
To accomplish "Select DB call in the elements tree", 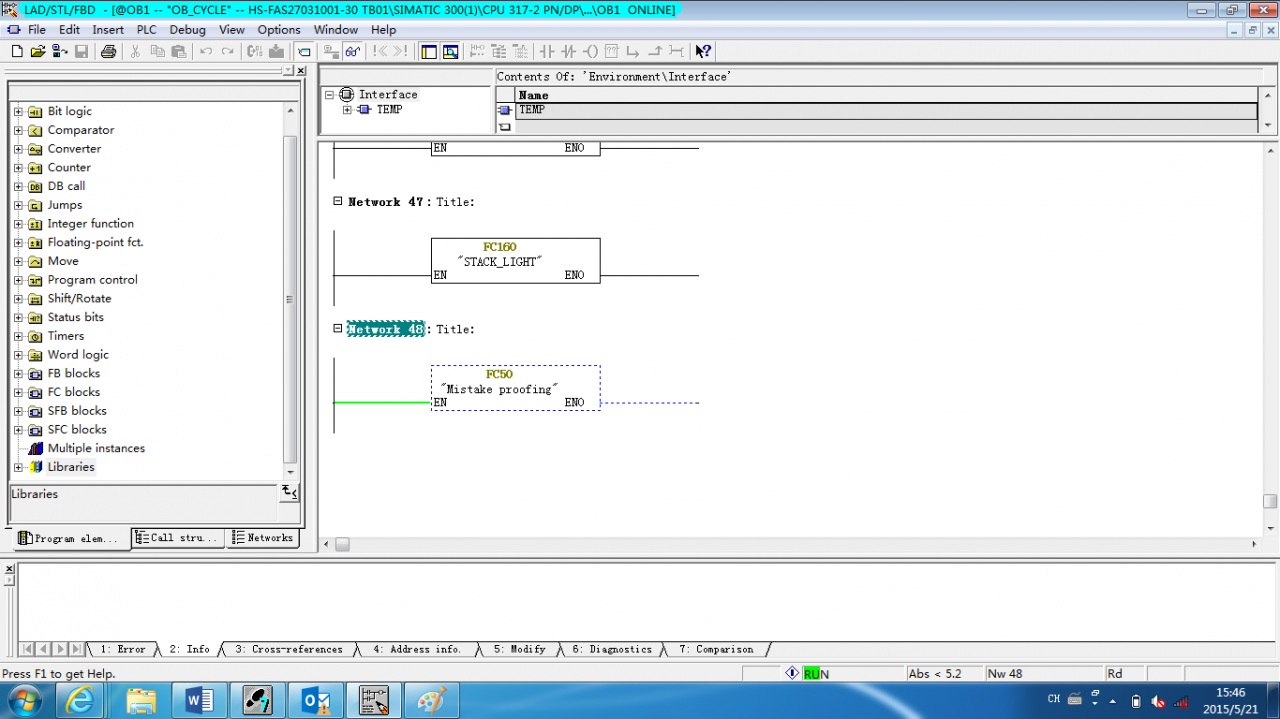I will coord(66,186).
